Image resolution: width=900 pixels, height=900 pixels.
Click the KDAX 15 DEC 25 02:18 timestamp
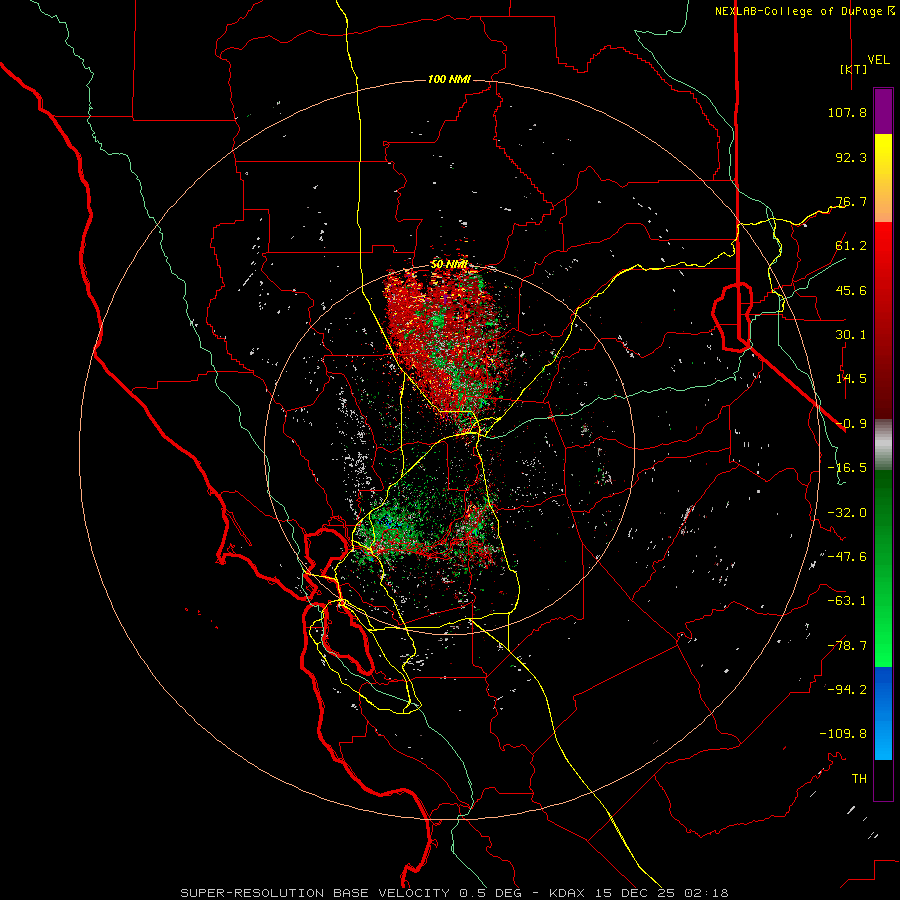pyautogui.click(x=638, y=893)
